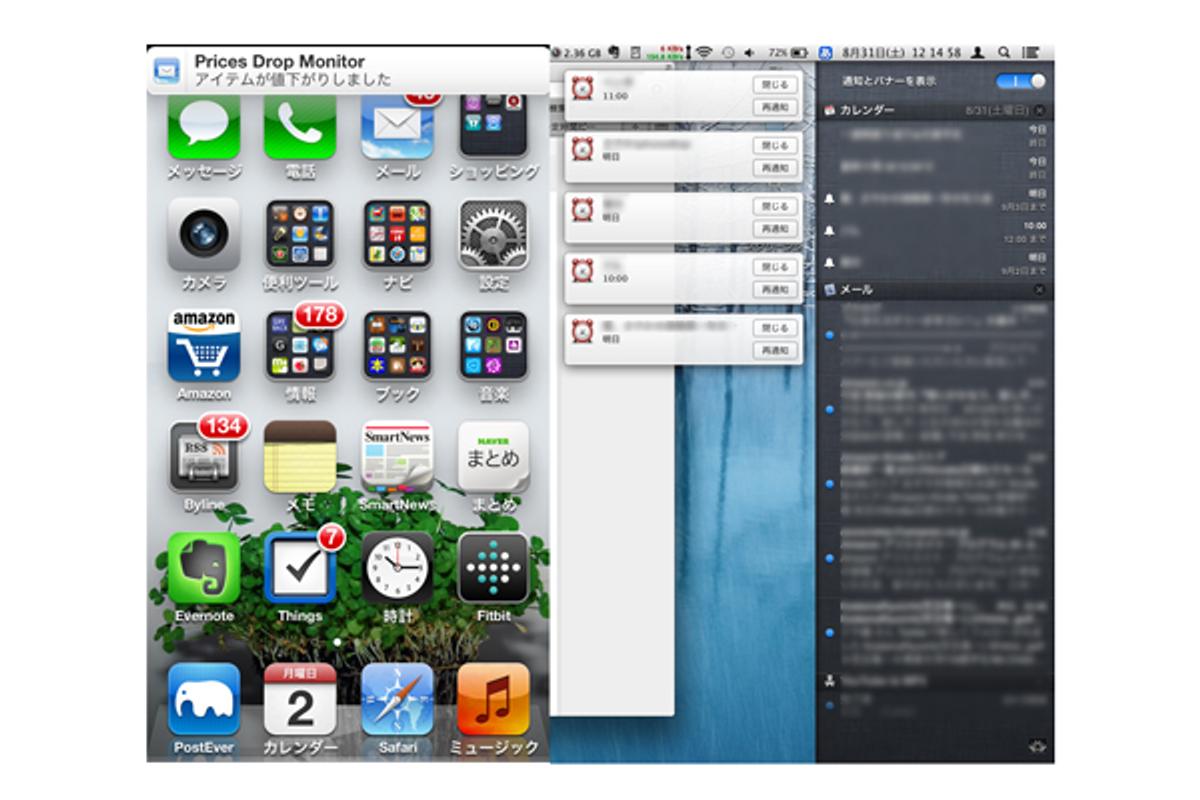
Task: Open the PostEver elephant app
Action: pyautogui.click(x=204, y=699)
